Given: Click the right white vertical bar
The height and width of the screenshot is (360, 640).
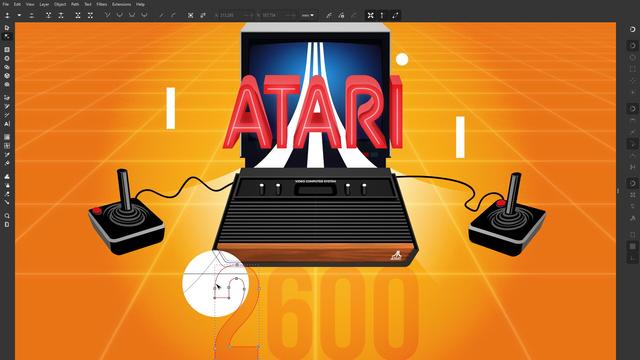Looking at the screenshot, I should [460, 137].
